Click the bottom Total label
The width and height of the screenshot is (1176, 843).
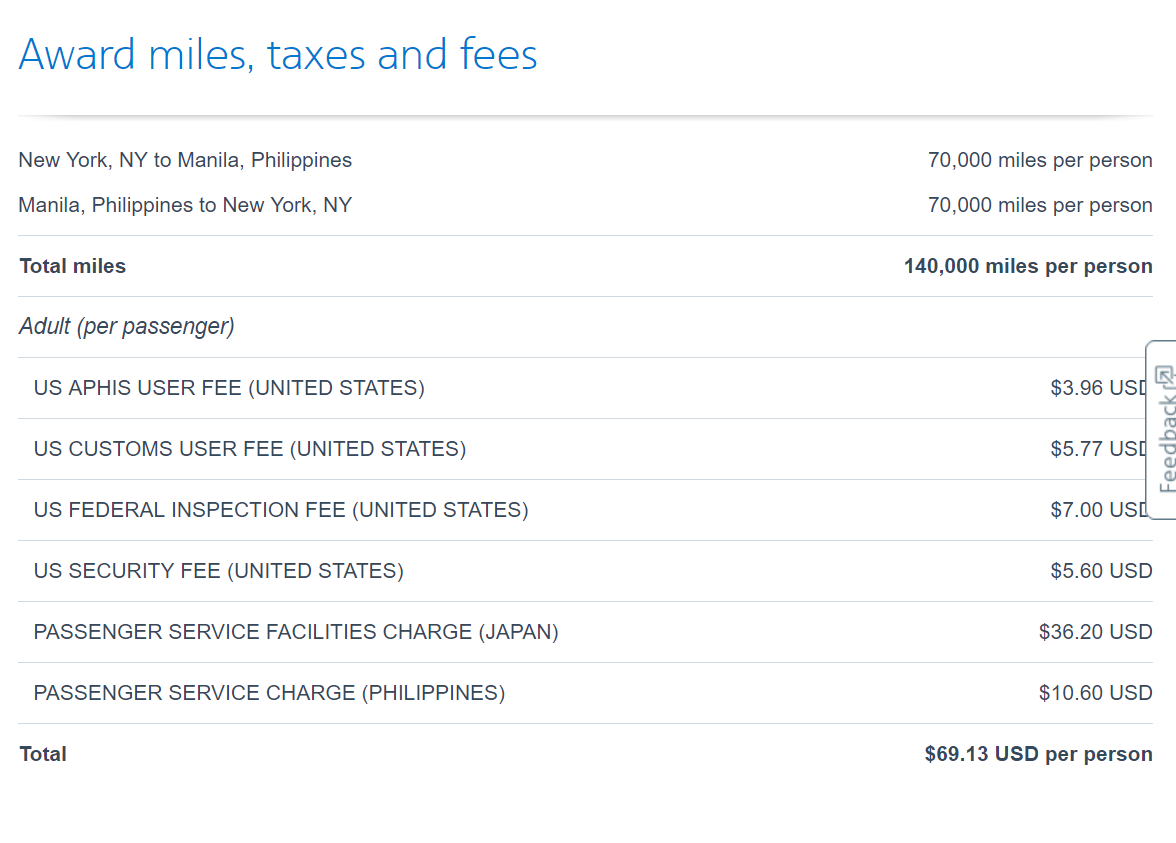click(43, 754)
